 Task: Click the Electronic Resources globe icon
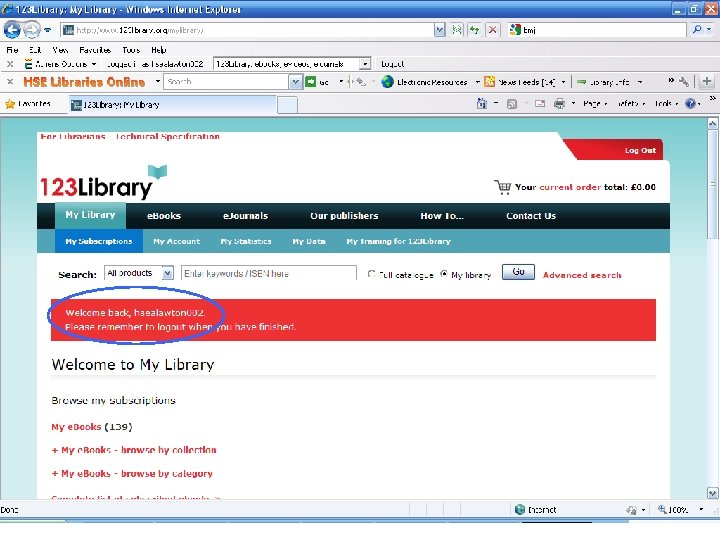click(x=388, y=82)
